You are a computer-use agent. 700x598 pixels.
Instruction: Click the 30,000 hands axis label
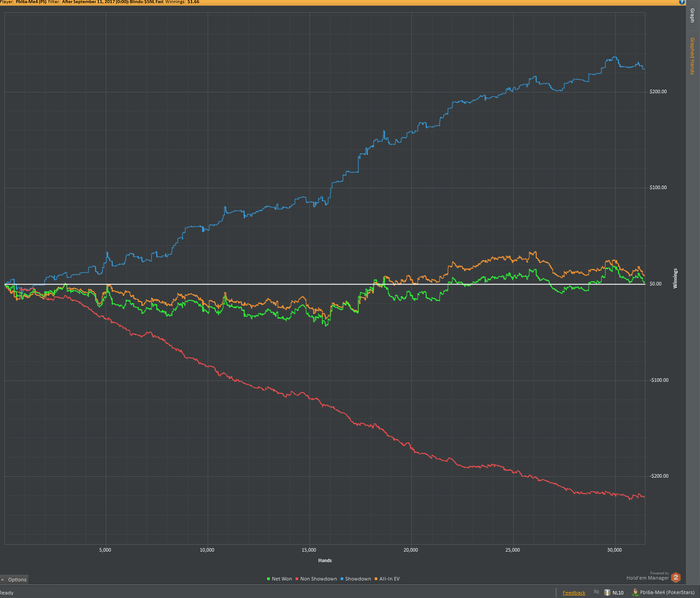[615, 550]
